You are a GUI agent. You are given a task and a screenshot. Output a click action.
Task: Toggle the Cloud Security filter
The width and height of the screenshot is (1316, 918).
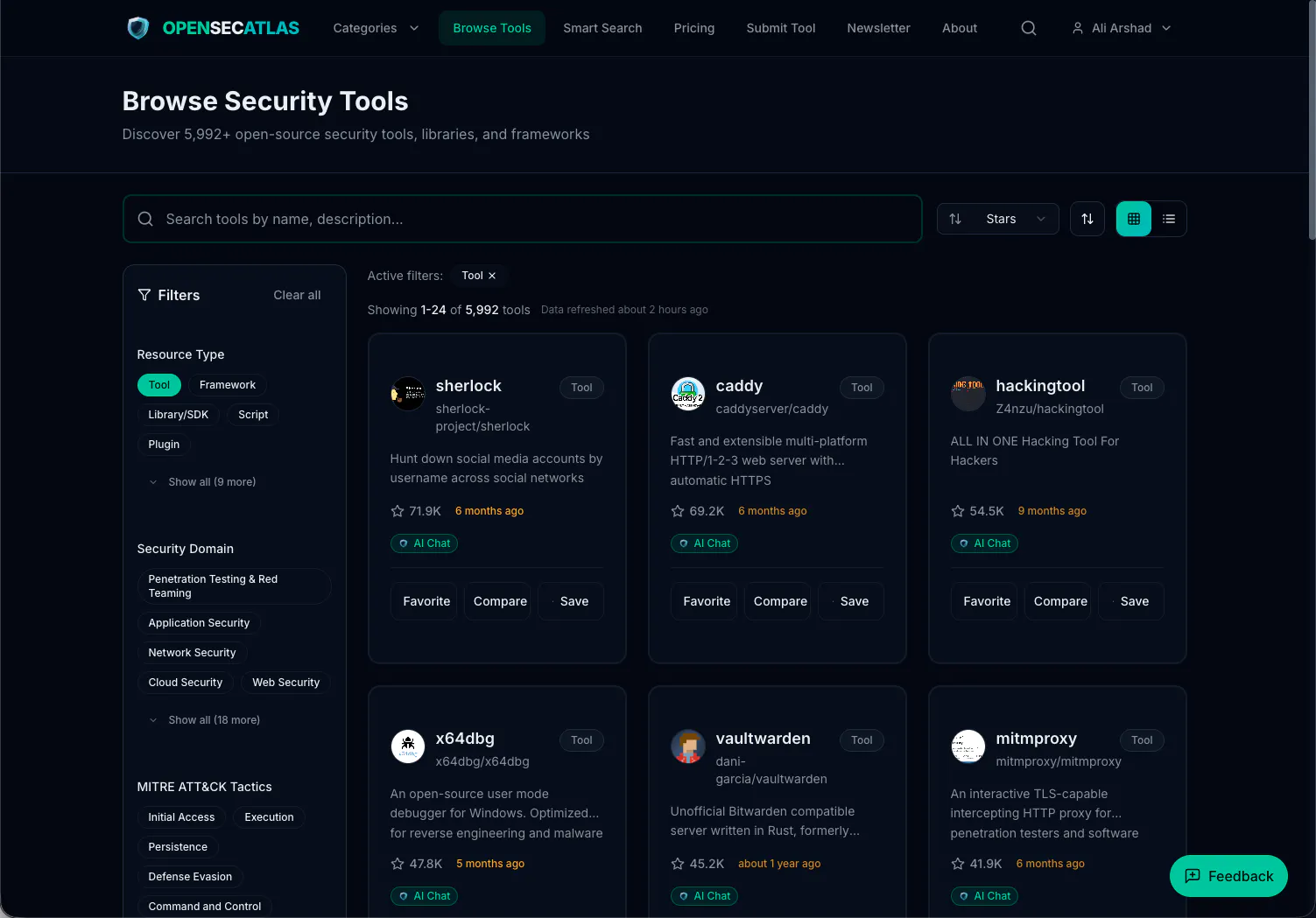coord(186,683)
